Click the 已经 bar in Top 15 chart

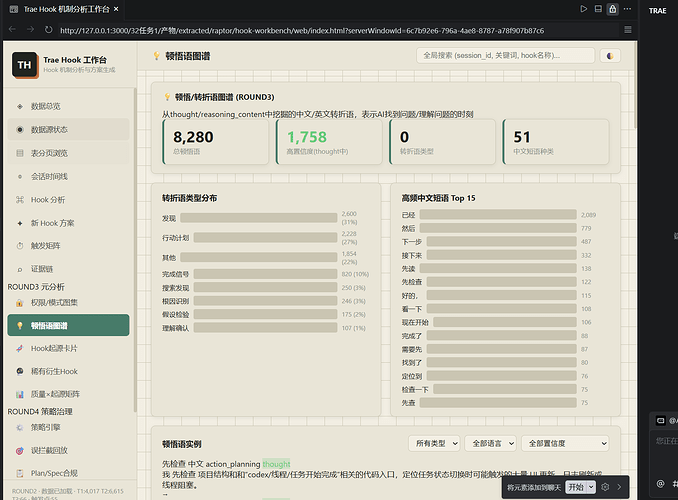tap(498, 215)
